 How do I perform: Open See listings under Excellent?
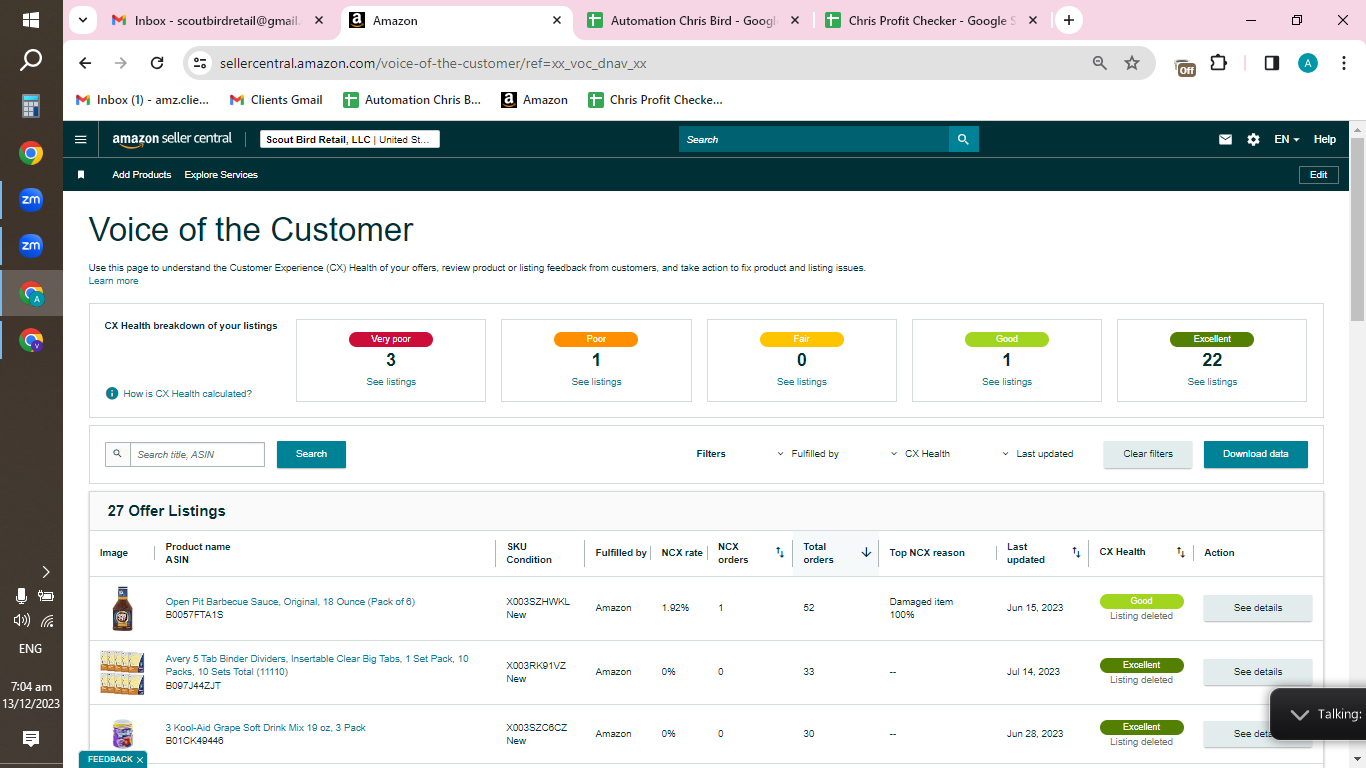[1212, 382]
